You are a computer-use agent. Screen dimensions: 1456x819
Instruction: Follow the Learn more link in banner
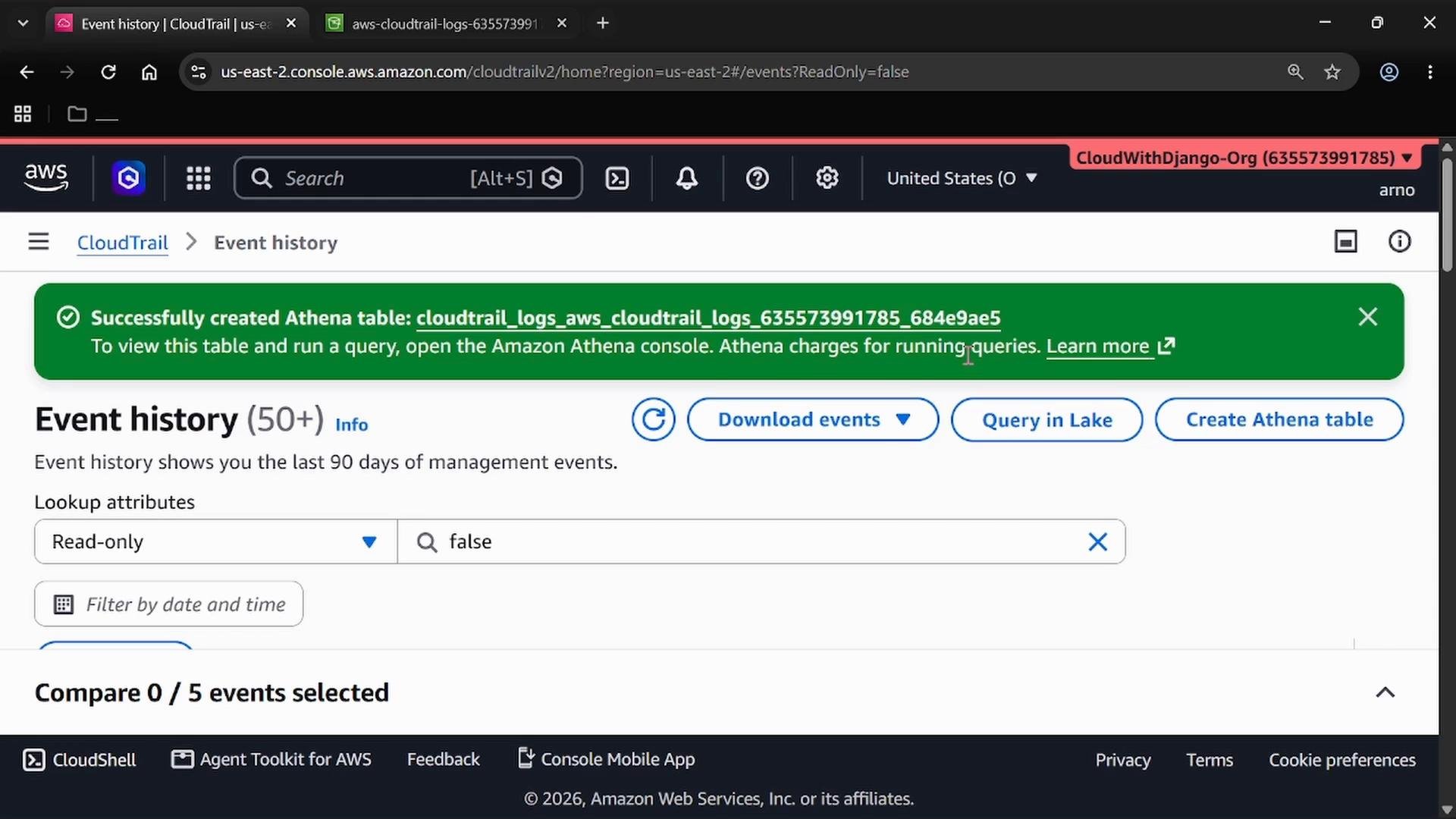point(1110,347)
